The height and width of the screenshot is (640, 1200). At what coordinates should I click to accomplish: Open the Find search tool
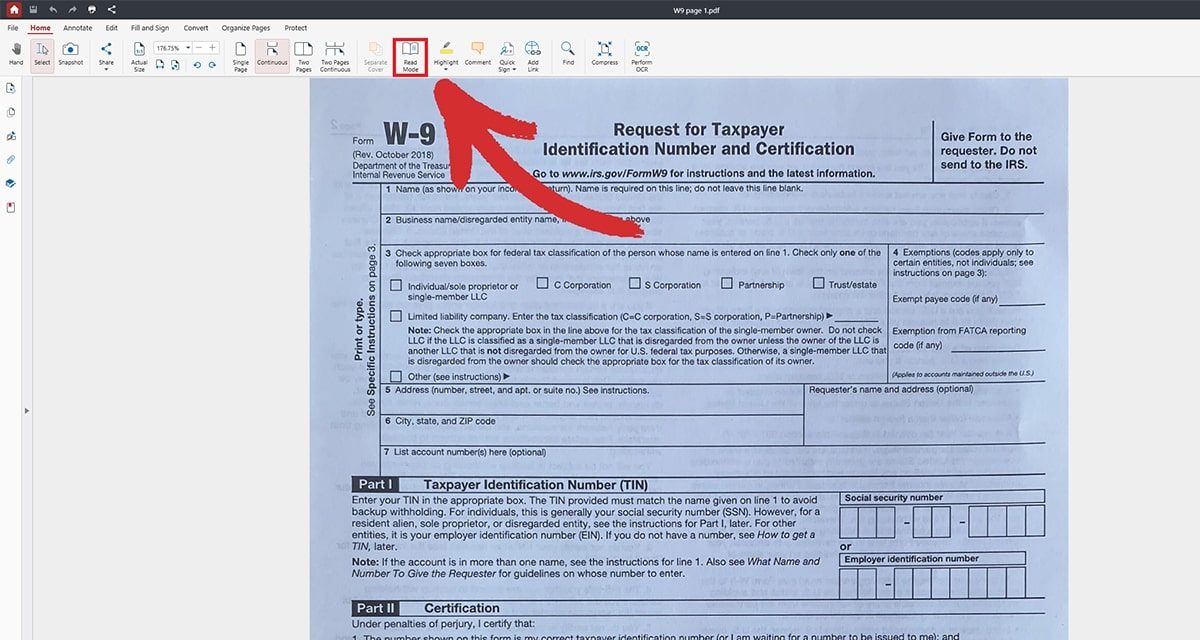(568, 53)
